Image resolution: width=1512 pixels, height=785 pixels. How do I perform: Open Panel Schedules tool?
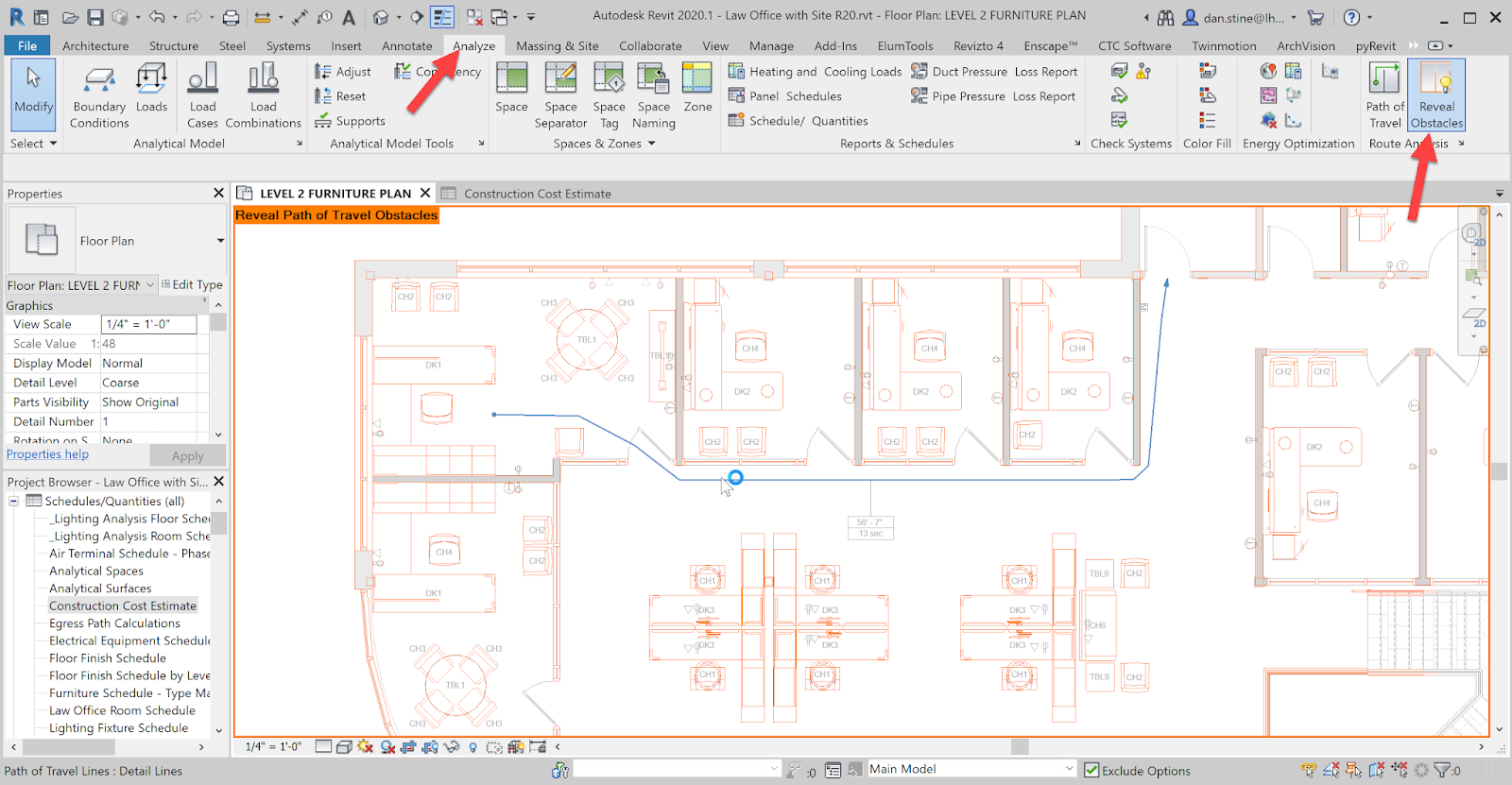(x=784, y=96)
